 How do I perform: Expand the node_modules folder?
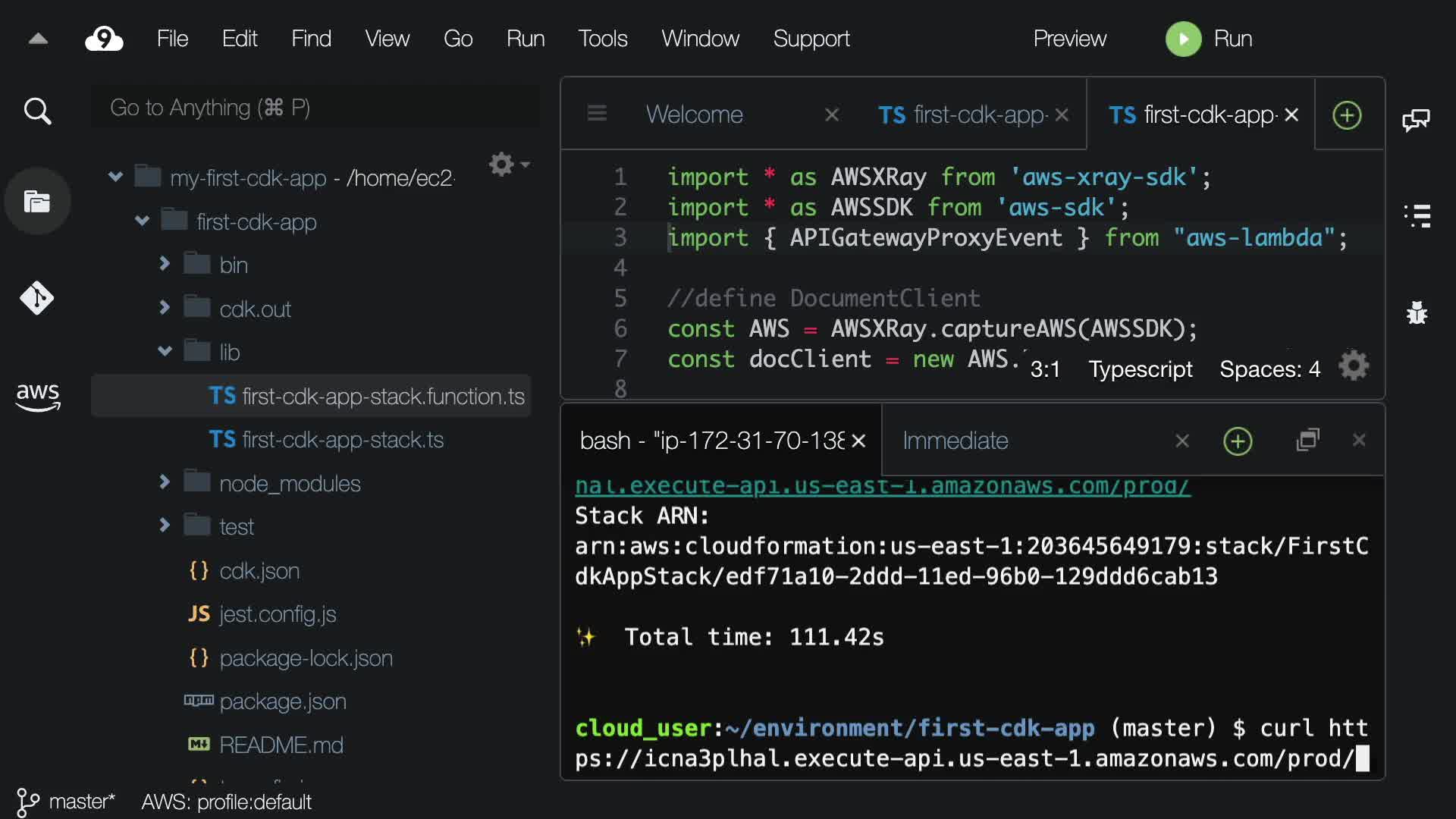click(x=165, y=482)
